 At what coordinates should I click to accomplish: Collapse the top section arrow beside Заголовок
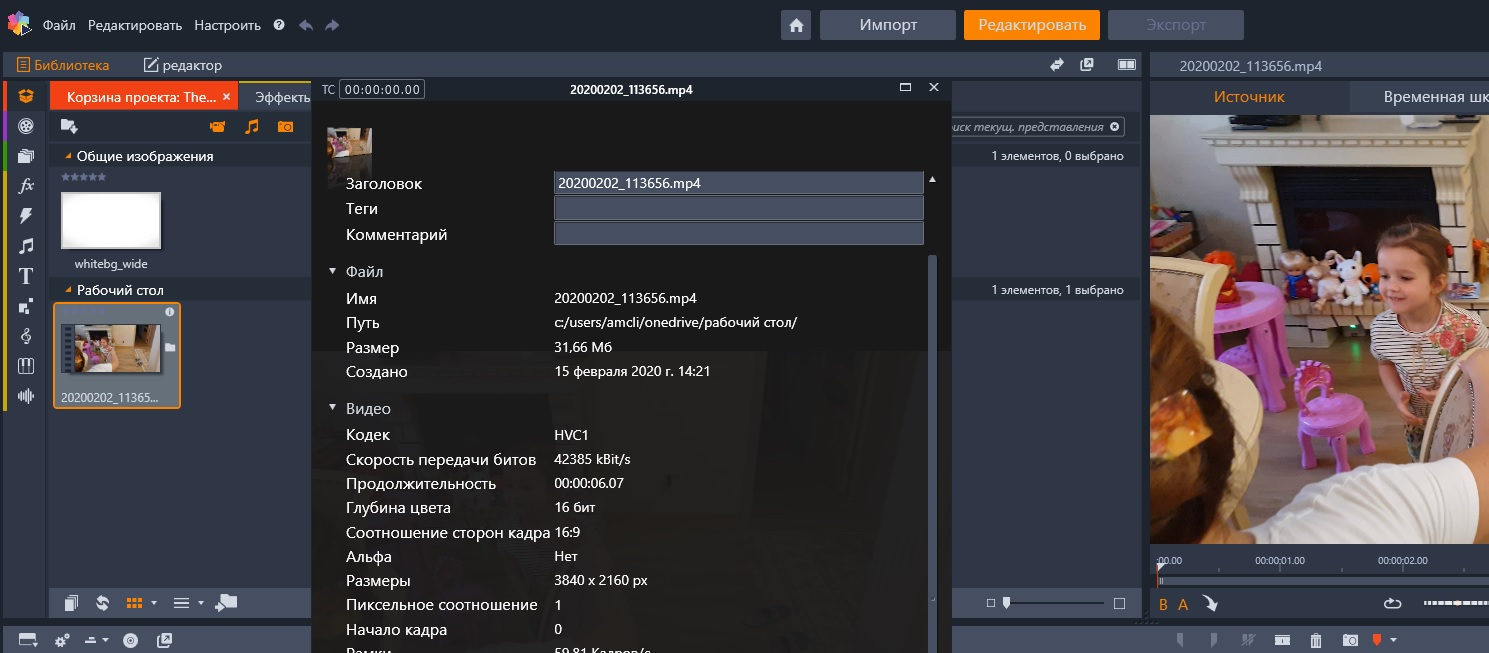(x=933, y=180)
